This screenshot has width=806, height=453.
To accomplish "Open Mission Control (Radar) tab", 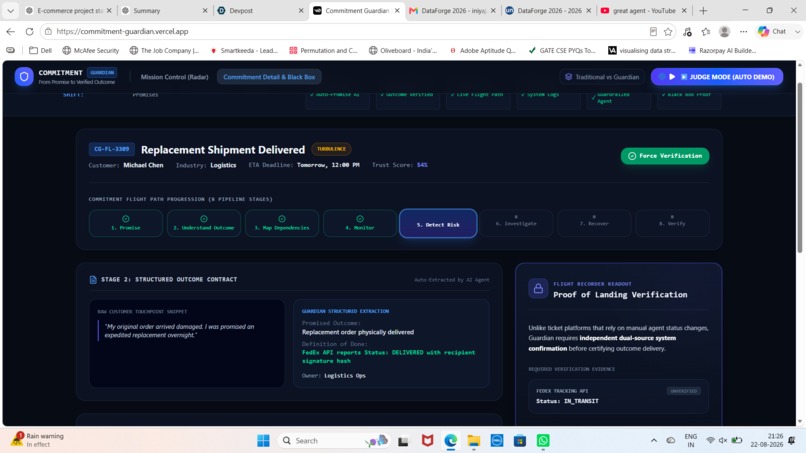I will (x=174, y=77).
